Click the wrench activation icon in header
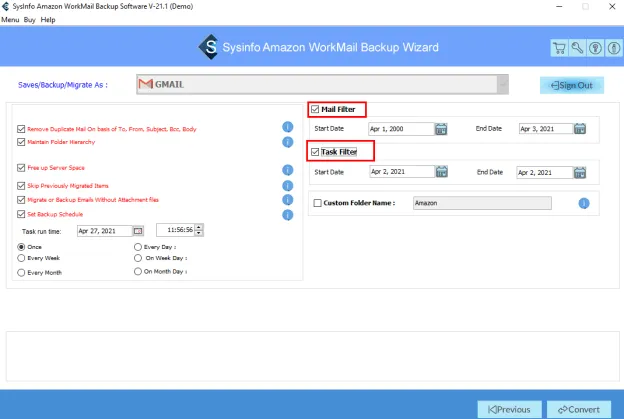Screen dimensions: 624x419 pos(577,48)
